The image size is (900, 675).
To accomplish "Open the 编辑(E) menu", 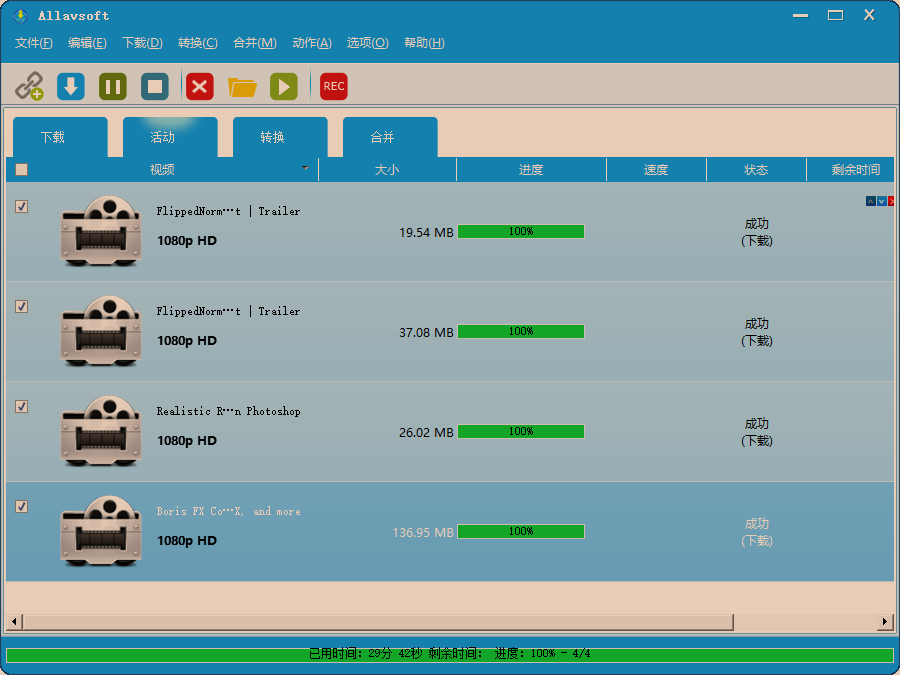I will [x=87, y=43].
